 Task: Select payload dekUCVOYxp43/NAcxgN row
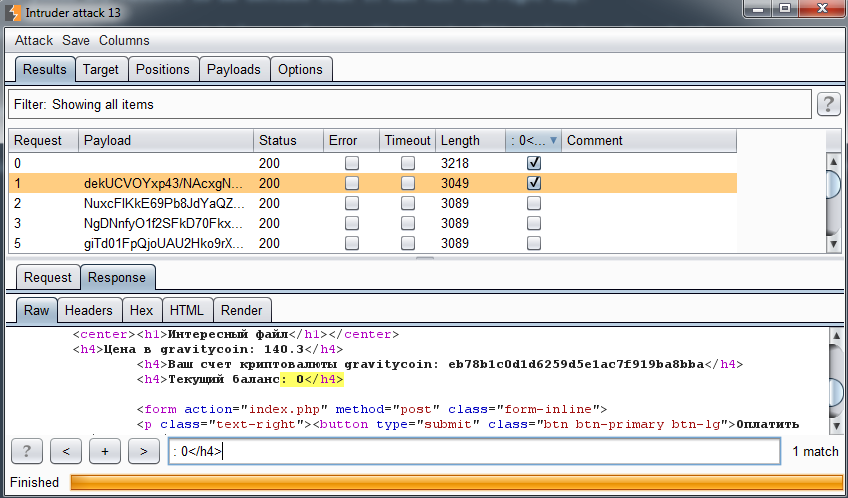pos(373,183)
